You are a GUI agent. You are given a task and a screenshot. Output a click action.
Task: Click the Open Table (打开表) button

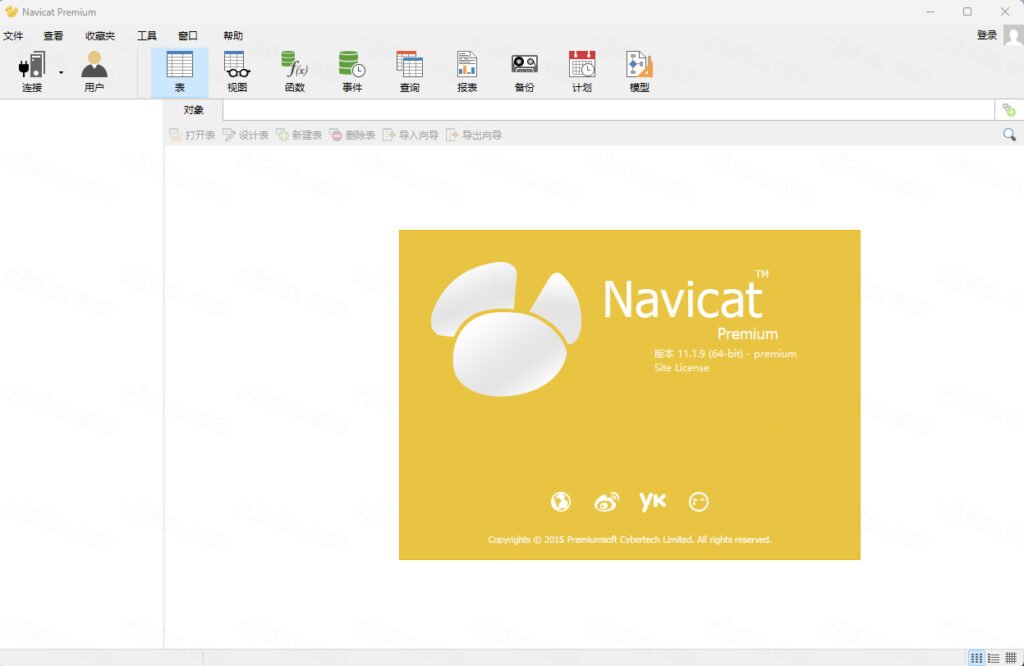click(x=192, y=135)
